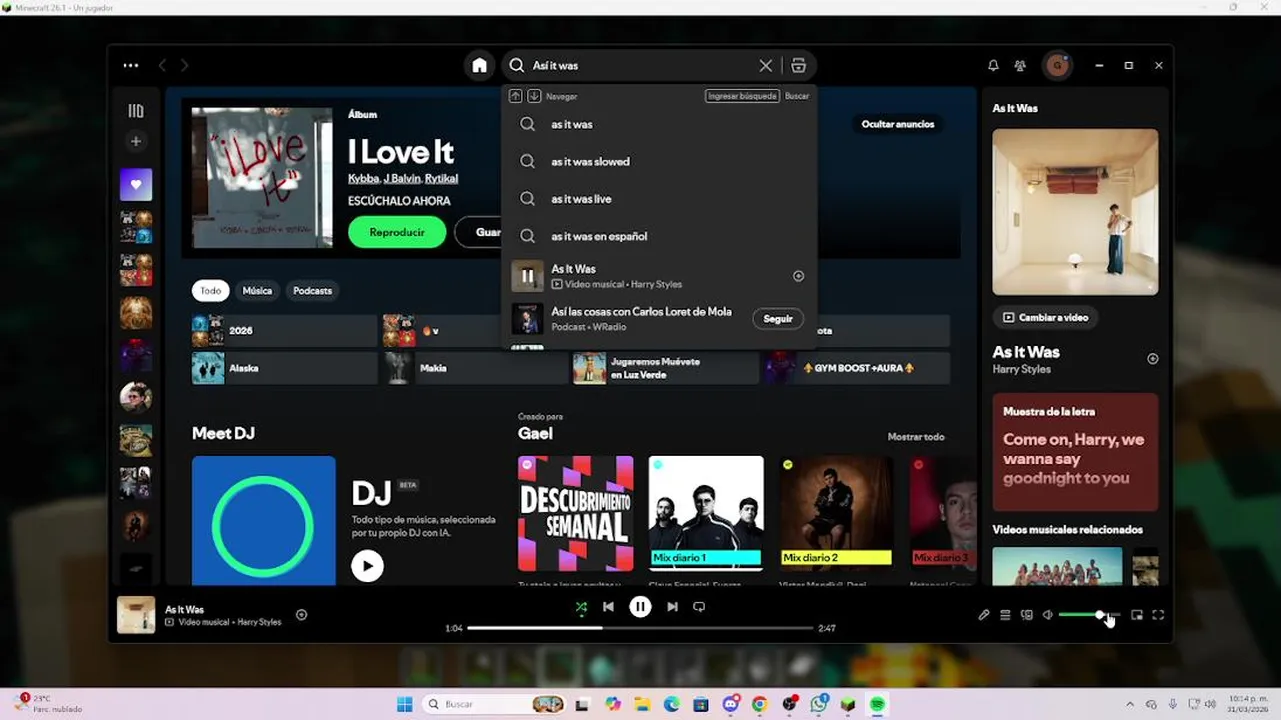This screenshot has width=1281, height=720.
Task: Clear the search text with the X icon
Action: click(766, 65)
